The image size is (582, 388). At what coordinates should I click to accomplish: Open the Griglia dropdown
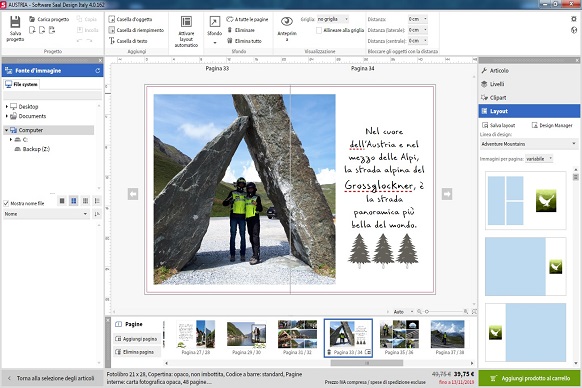pyautogui.click(x=333, y=19)
